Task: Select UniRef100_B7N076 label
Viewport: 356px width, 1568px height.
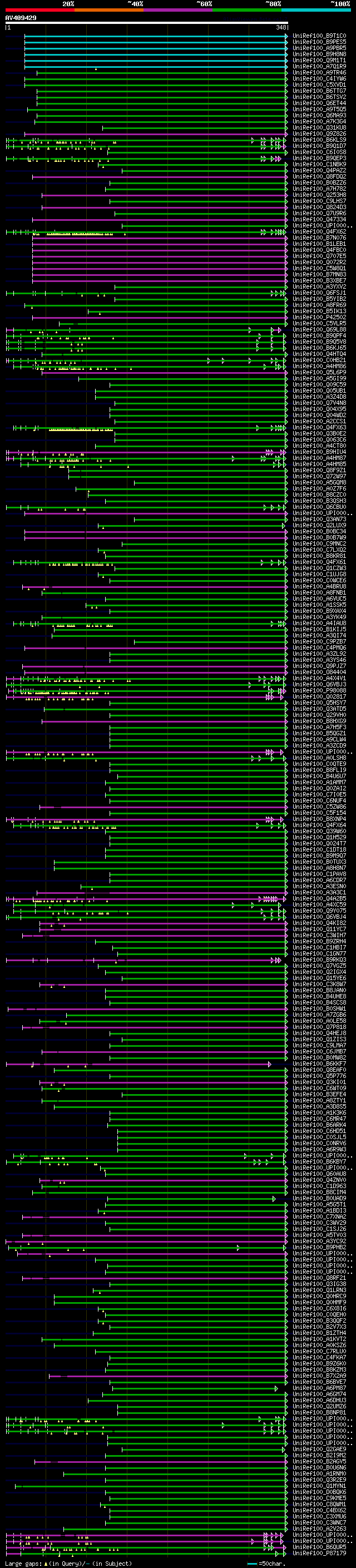Action: [x=319, y=238]
